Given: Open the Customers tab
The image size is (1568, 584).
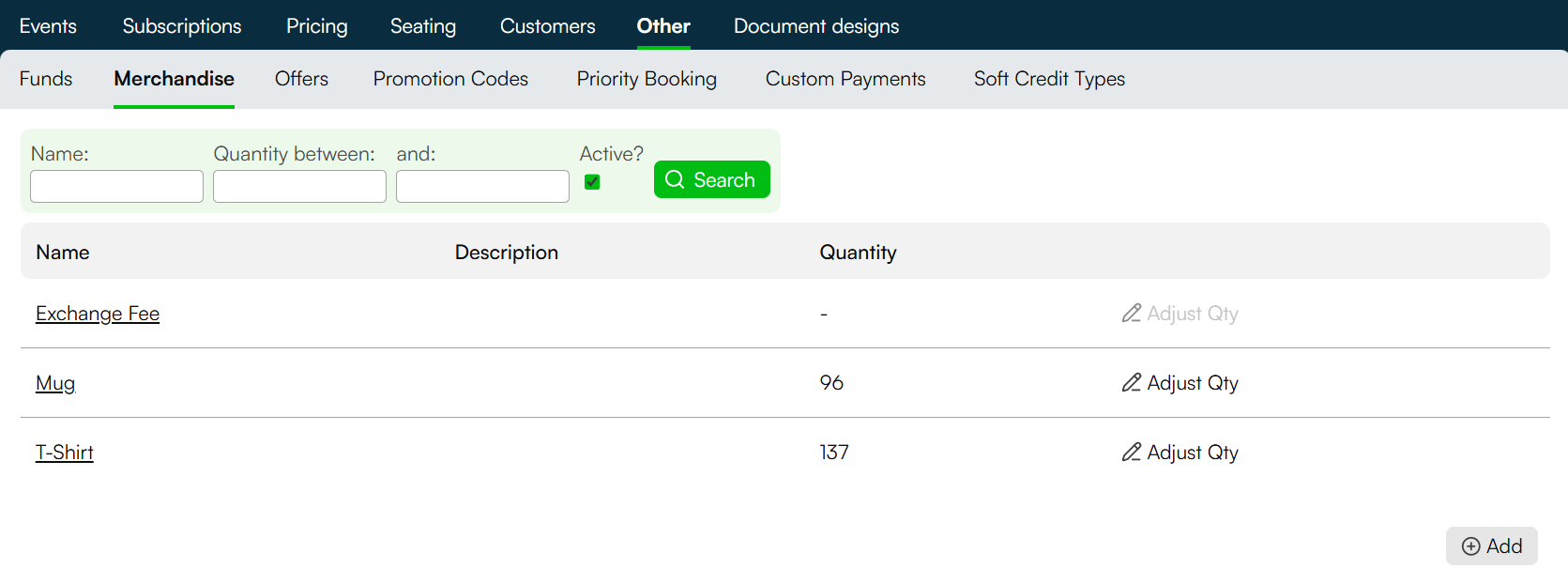Looking at the screenshot, I should 548,26.
